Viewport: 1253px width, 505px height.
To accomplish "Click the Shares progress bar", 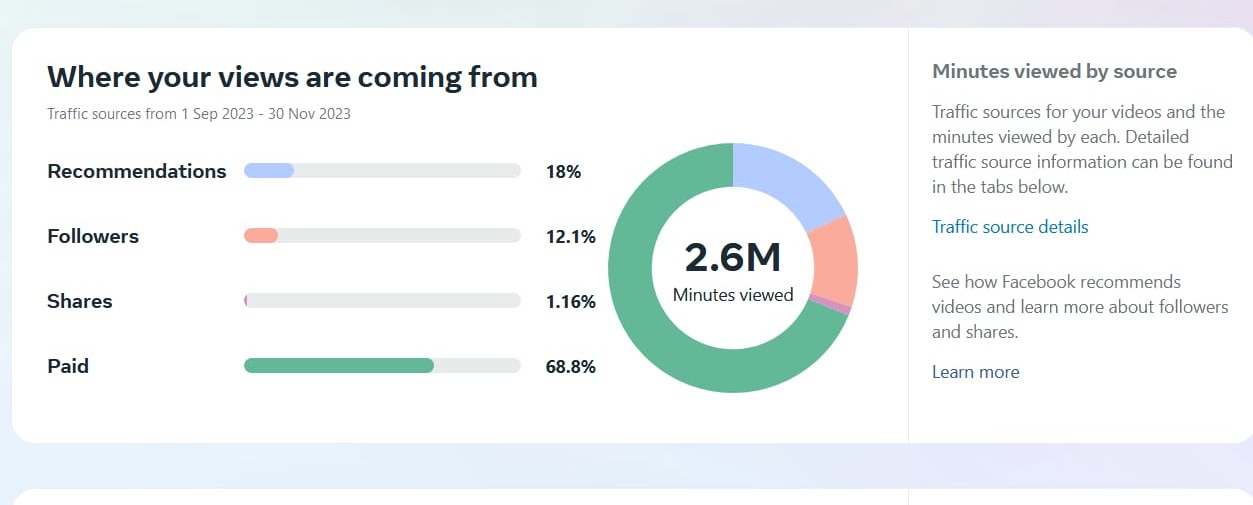I will click(x=382, y=301).
